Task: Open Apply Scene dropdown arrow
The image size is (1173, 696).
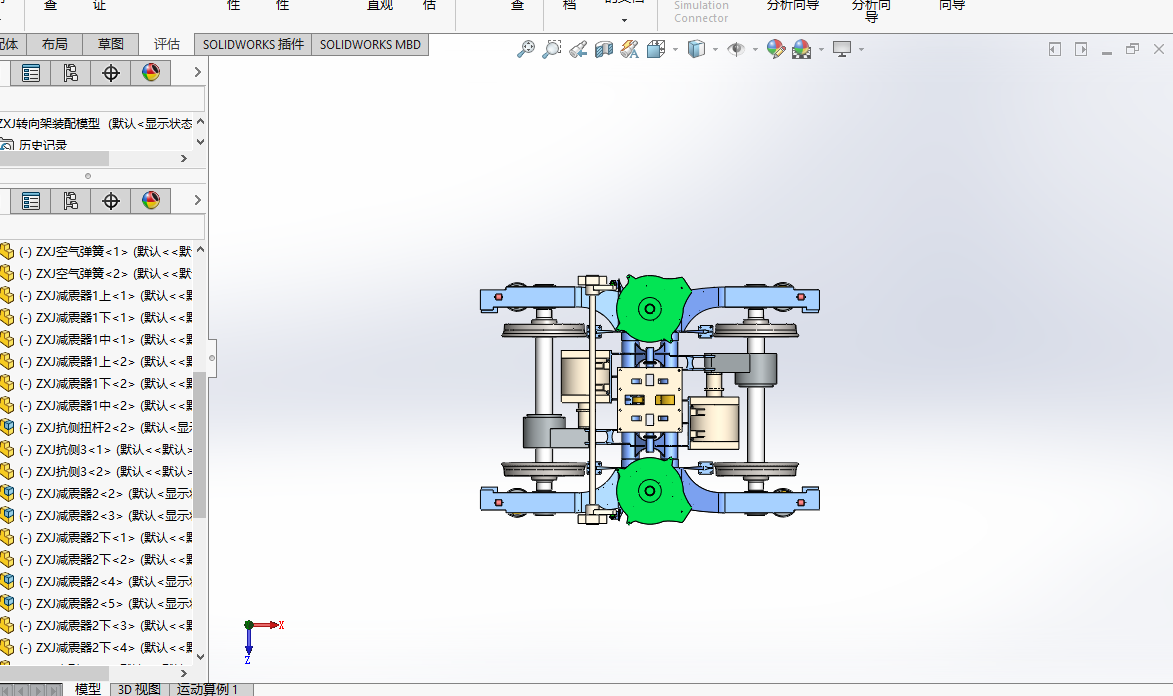Action: pos(821,49)
